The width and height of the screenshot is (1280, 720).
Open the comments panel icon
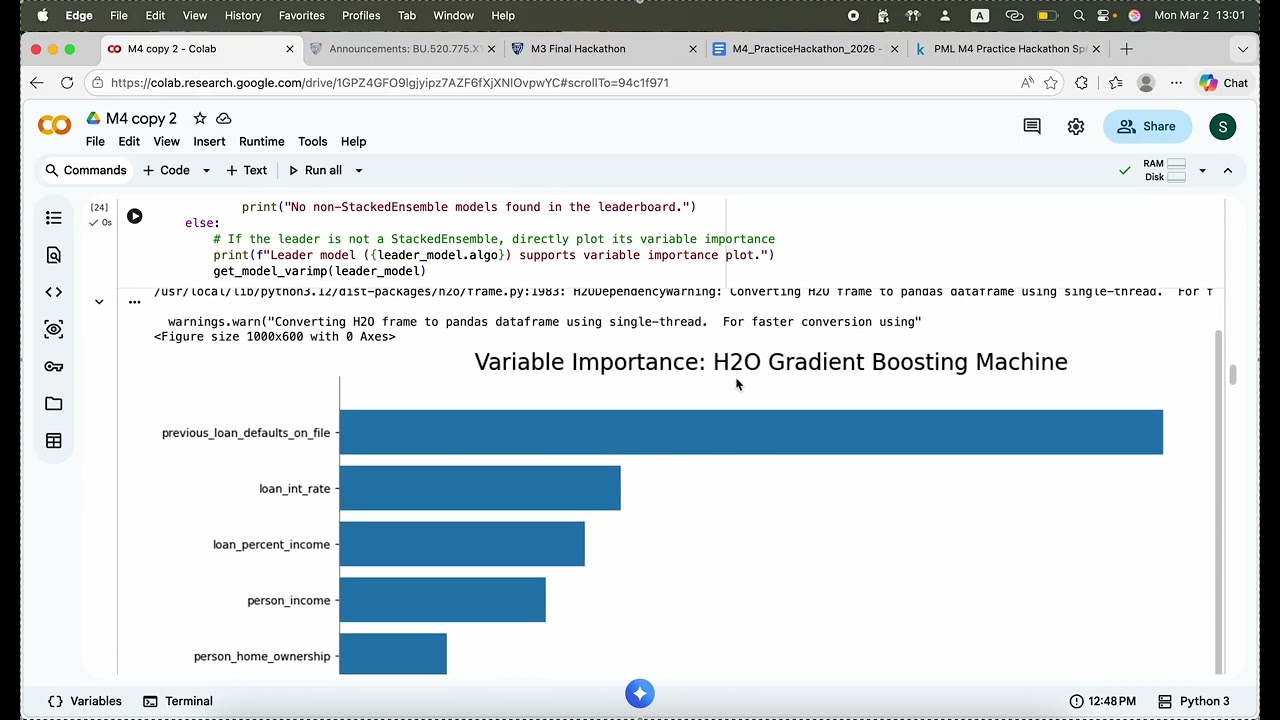pyautogui.click(x=1032, y=126)
